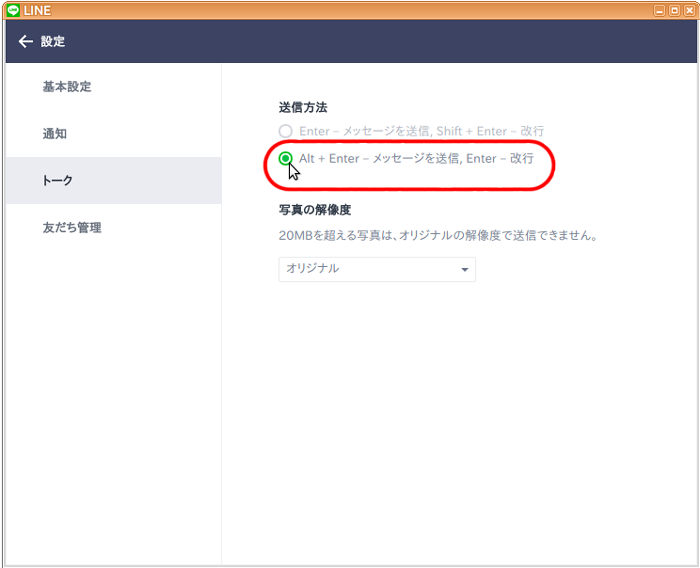Click the 20MBを超える写真は description text
The width and height of the screenshot is (700, 568).
point(438,235)
